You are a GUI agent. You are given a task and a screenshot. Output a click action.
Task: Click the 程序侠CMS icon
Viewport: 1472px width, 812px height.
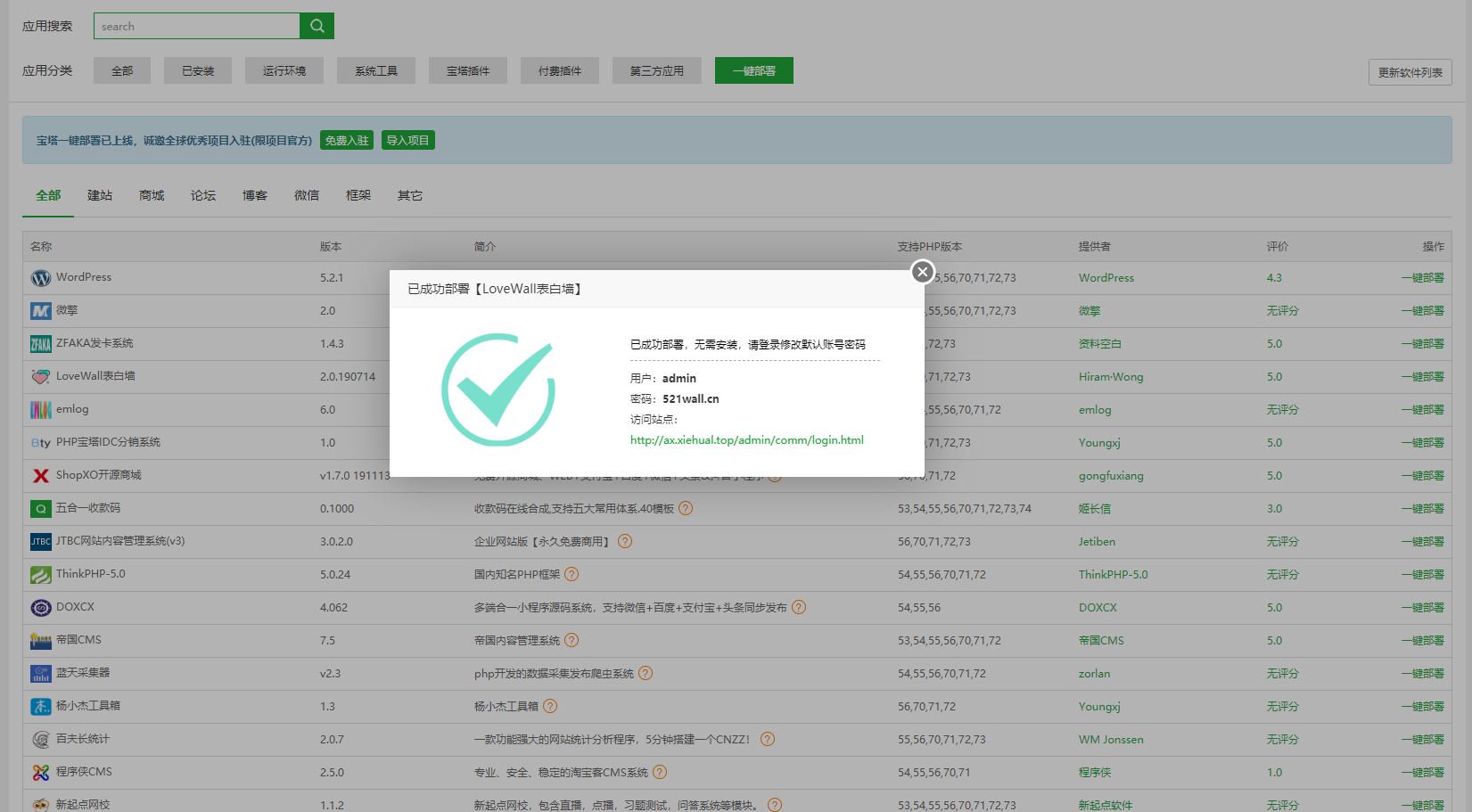pyautogui.click(x=41, y=773)
